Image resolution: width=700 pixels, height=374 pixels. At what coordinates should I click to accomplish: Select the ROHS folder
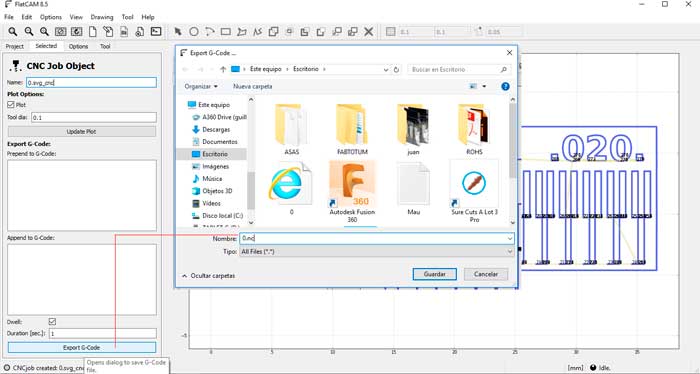[x=474, y=130]
